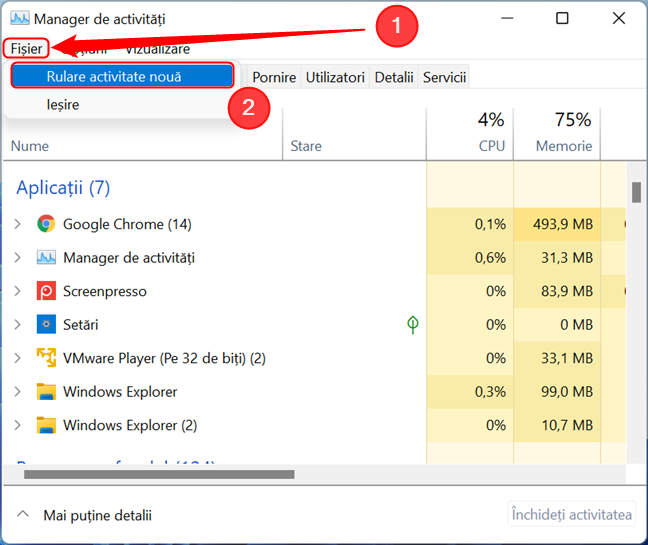This screenshot has width=648, height=545.
Task: Select the Google Chrome (14) row text
Action: coord(127,224)
